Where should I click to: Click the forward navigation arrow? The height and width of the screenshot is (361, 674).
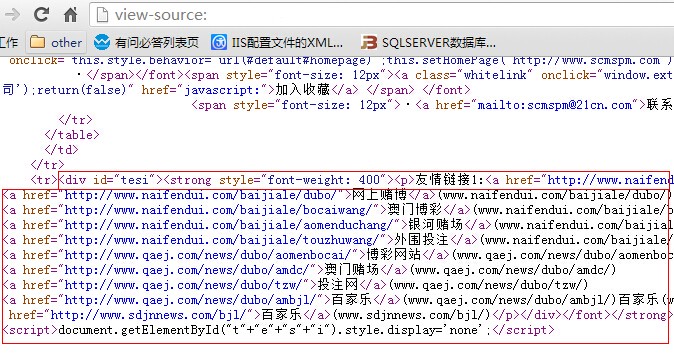tap(12, 15)
